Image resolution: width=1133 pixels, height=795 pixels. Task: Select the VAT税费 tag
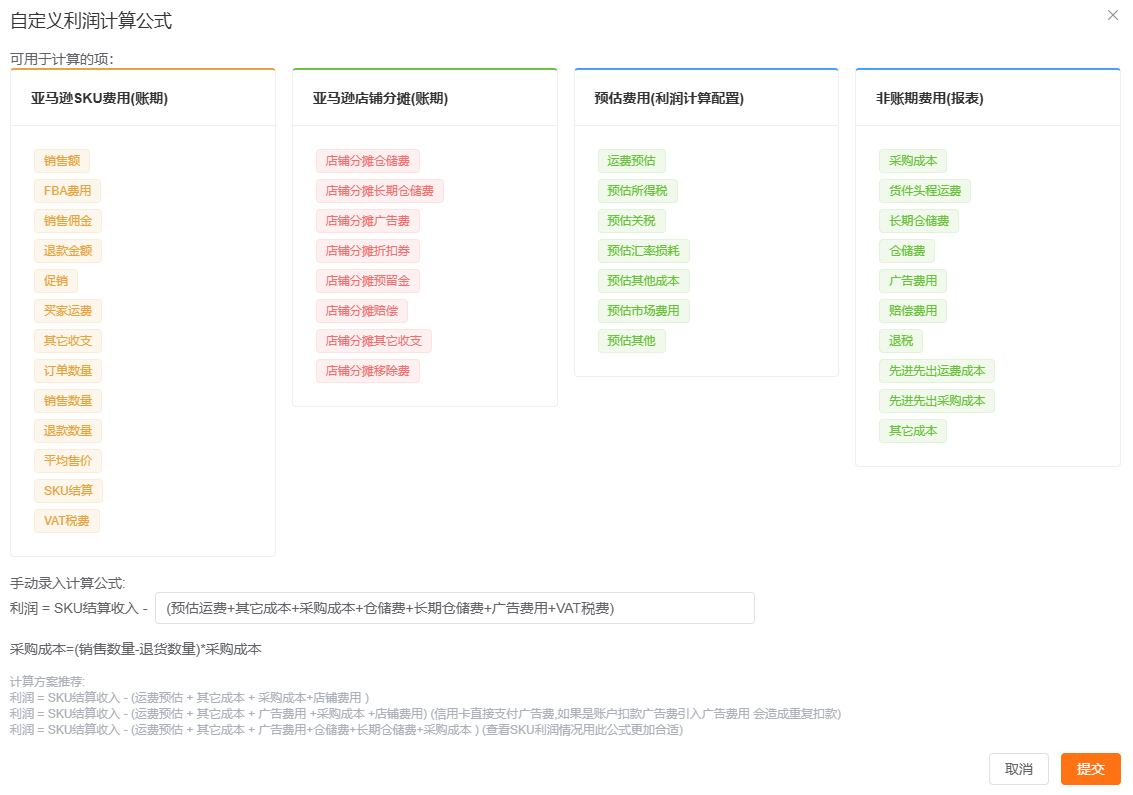(x=67, y=521)
